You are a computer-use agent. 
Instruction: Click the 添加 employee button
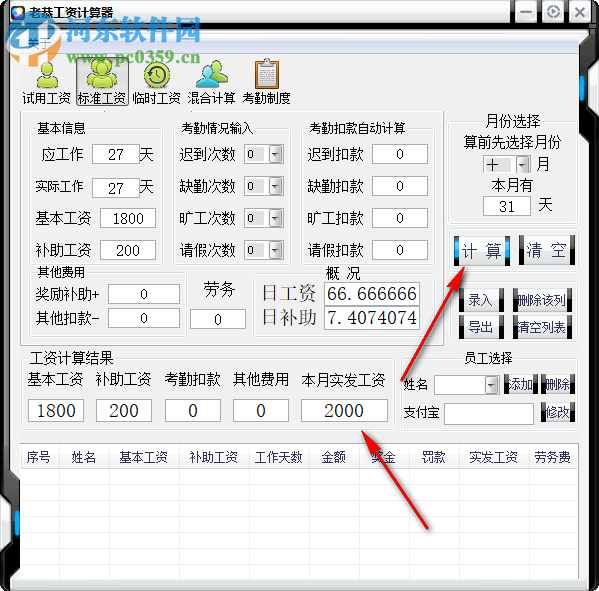pyautogui.click(x=521, y=384)
